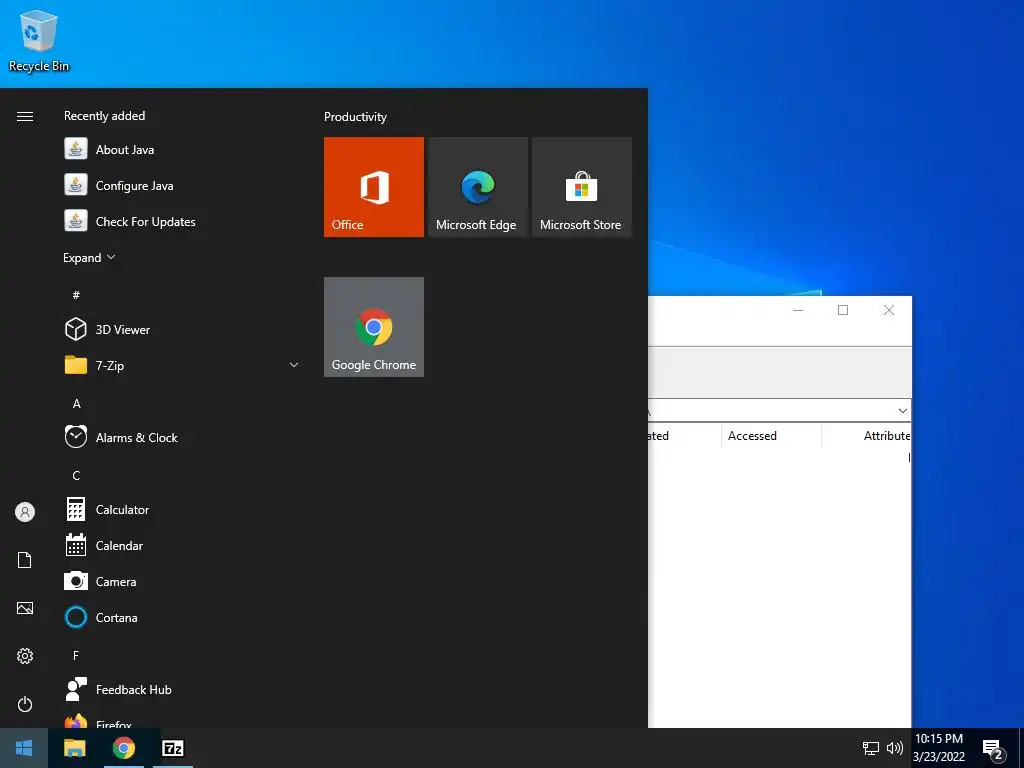Screen dimensions: 1024x768
Task: Open the Microsoft Edge tile
Action: point(477,187)
